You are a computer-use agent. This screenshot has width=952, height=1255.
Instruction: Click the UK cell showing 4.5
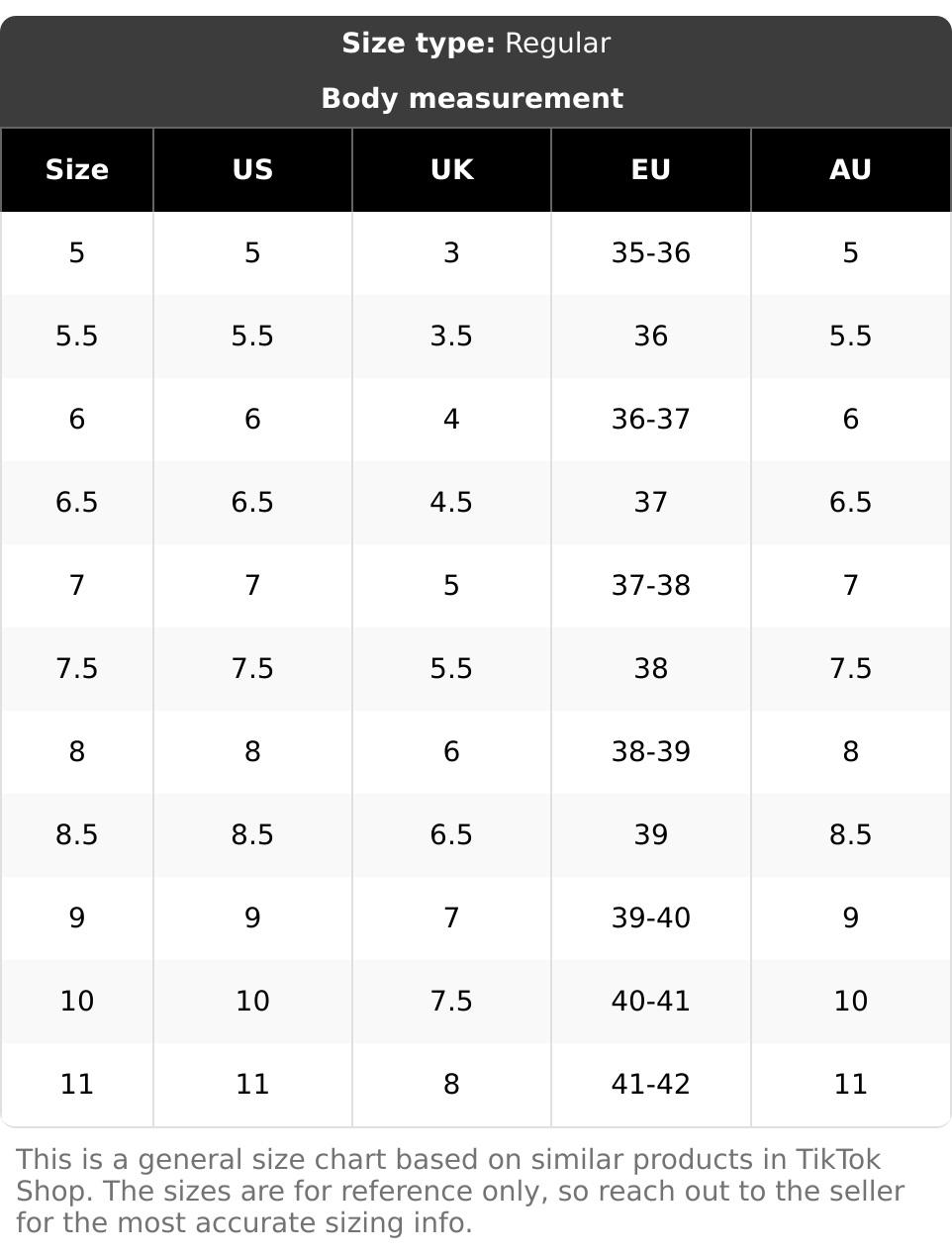(x=451, y=503)
